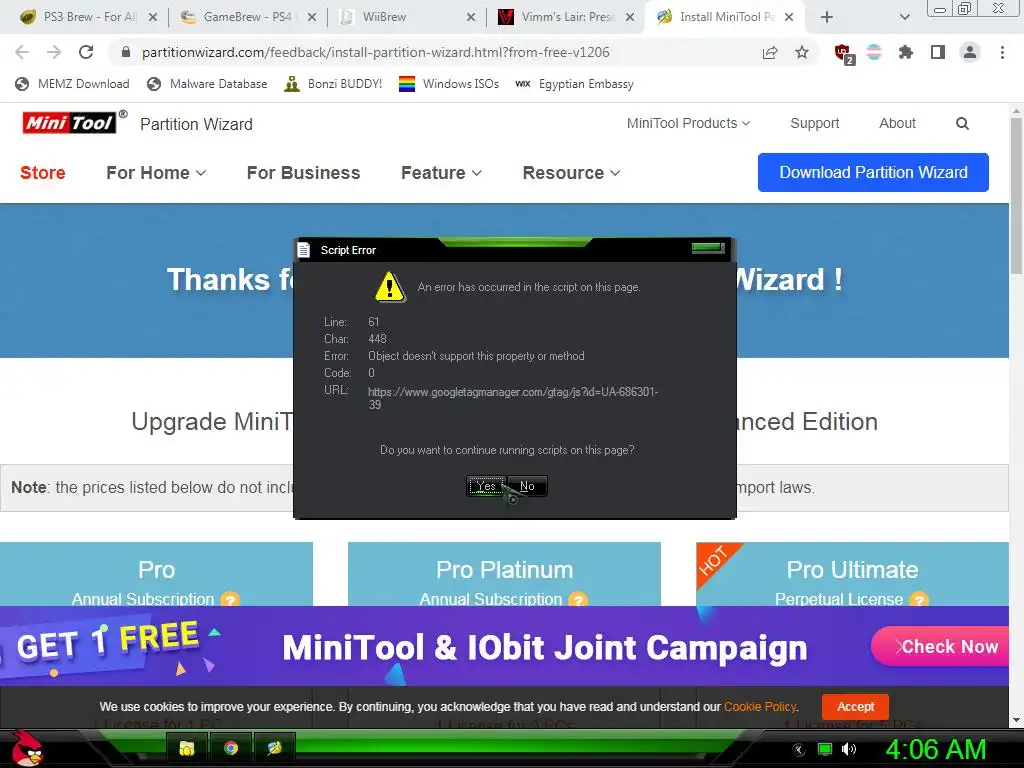1024x768 pixels.
Task: Open the Chrome three-dot menu
Action: tap(1002, 52)
